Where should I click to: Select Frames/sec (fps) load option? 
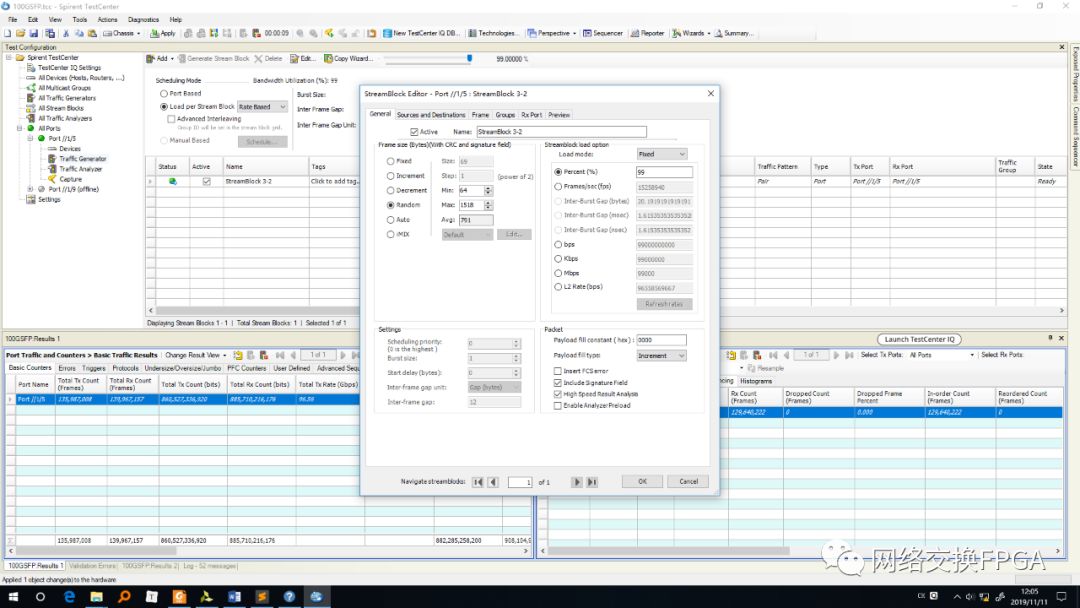558,186
